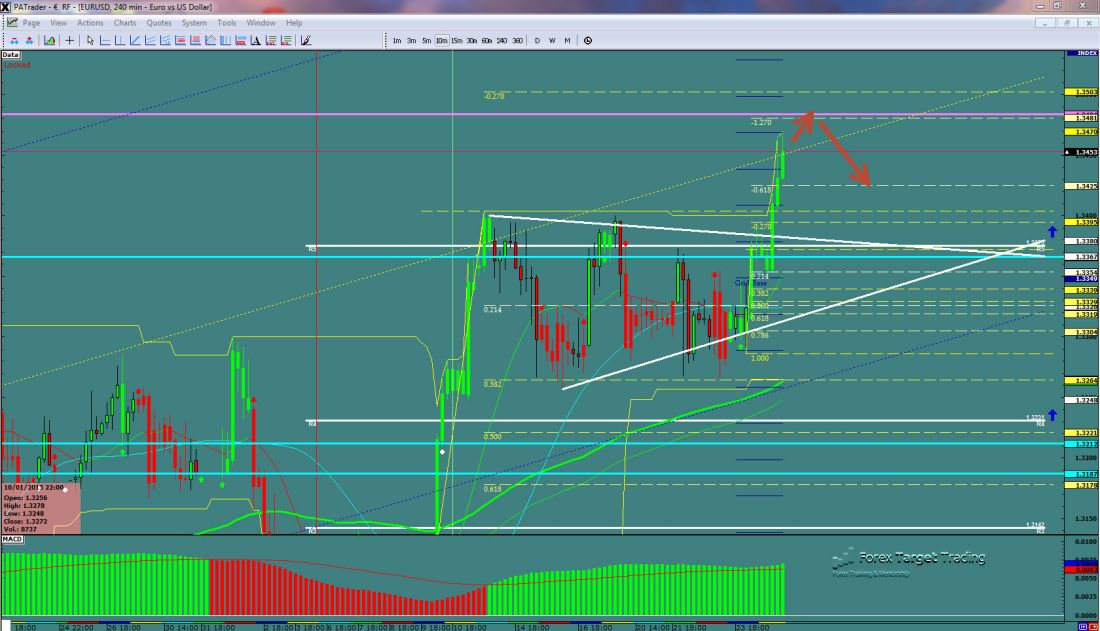Expand the System menu
Viewport: 1100px width, 631px height.
[x=193, y=22]
